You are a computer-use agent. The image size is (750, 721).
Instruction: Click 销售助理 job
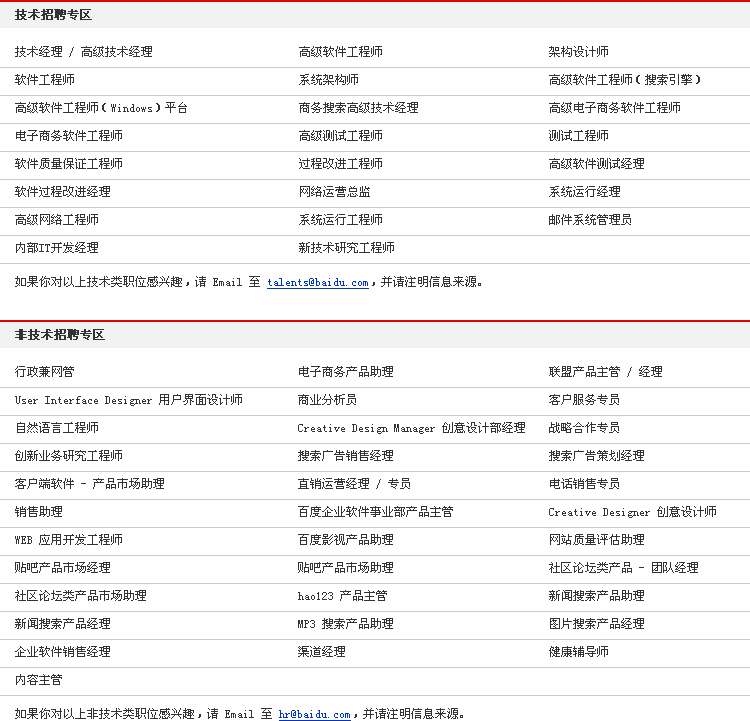[39, 511]
